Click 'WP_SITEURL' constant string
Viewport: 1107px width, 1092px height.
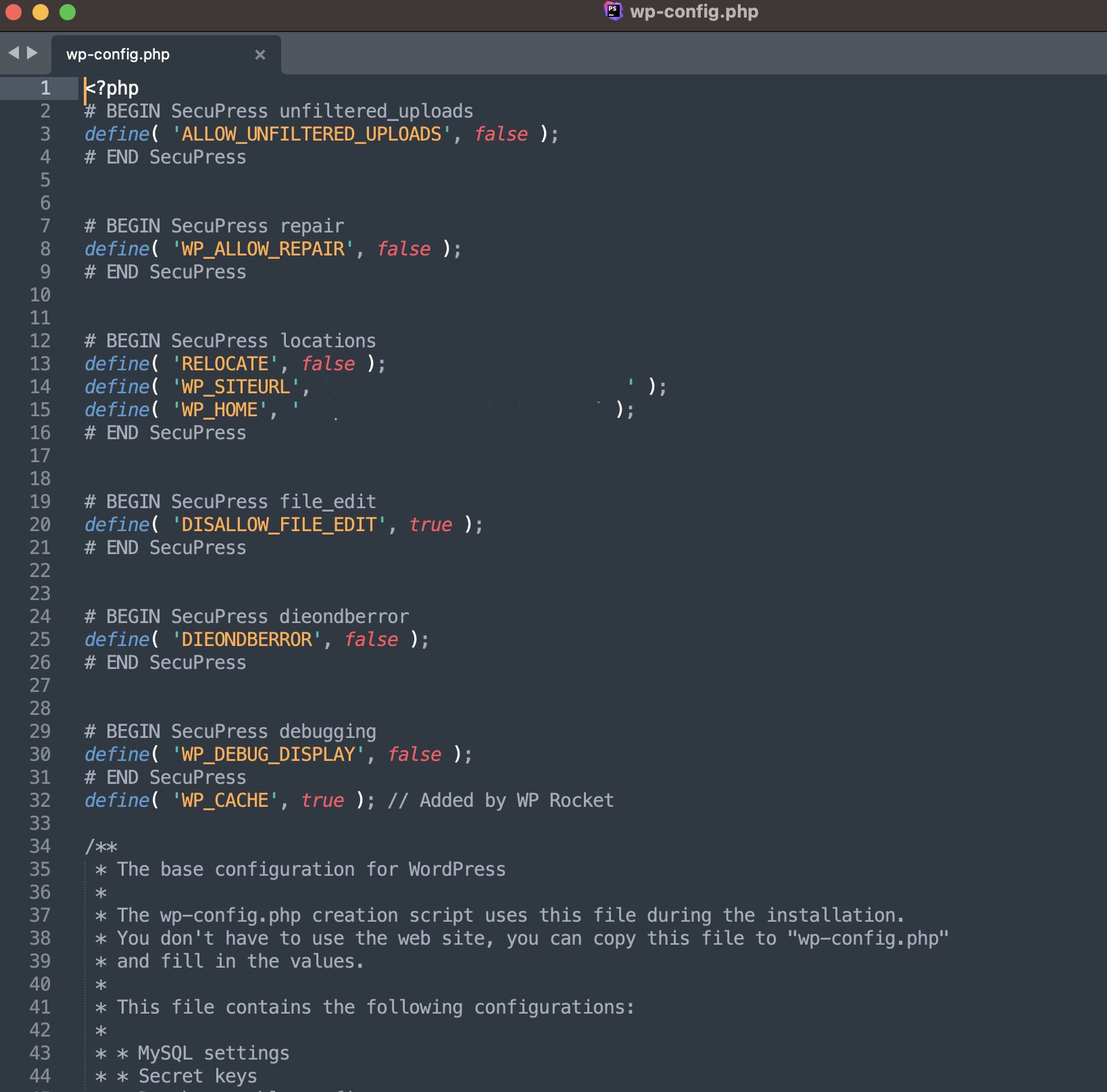point(236,387)
